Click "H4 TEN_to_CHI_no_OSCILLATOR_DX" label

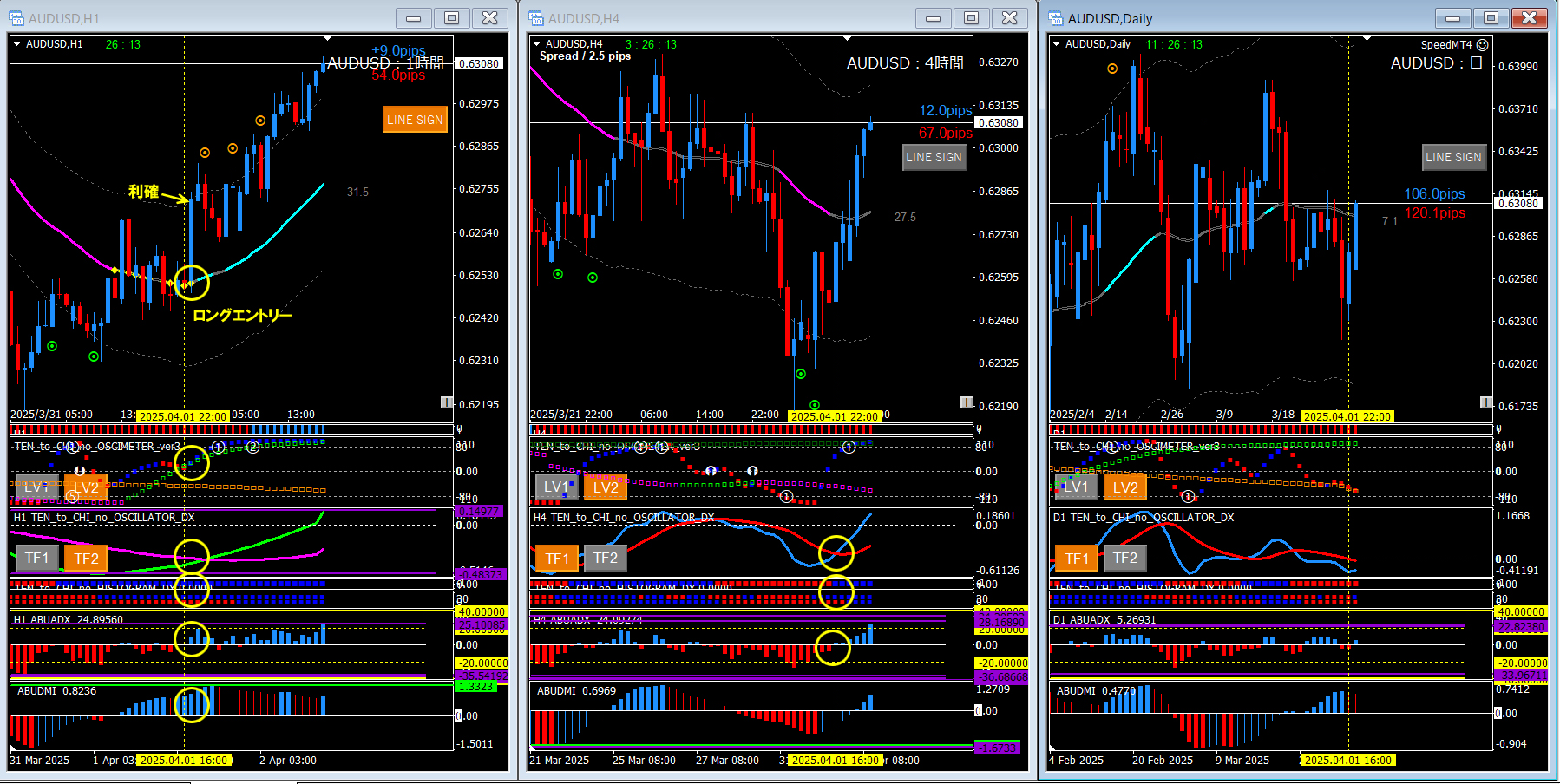[x=624, y=518]
